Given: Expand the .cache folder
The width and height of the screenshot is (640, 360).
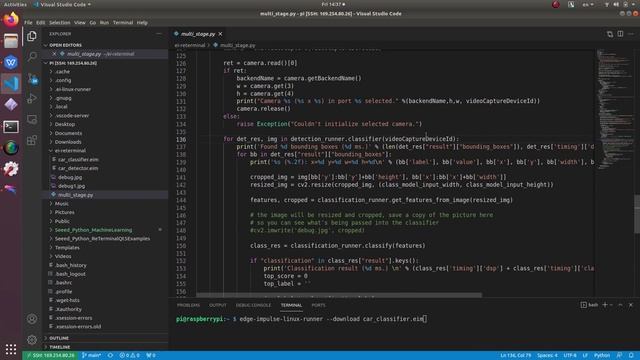Looking at the screenshot, I should coord(105,72).
